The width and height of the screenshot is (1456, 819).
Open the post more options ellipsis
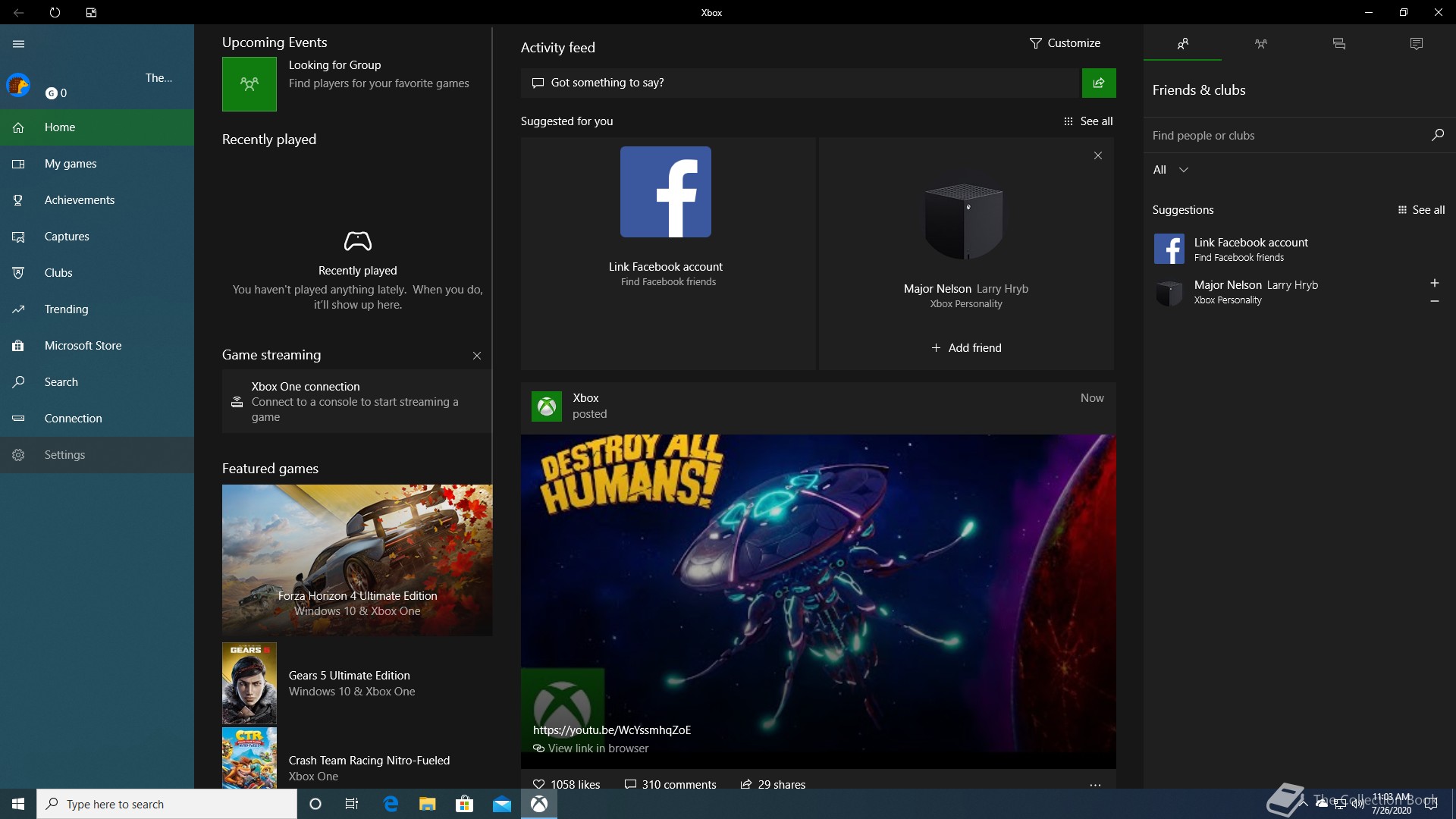click(1095, 785)
